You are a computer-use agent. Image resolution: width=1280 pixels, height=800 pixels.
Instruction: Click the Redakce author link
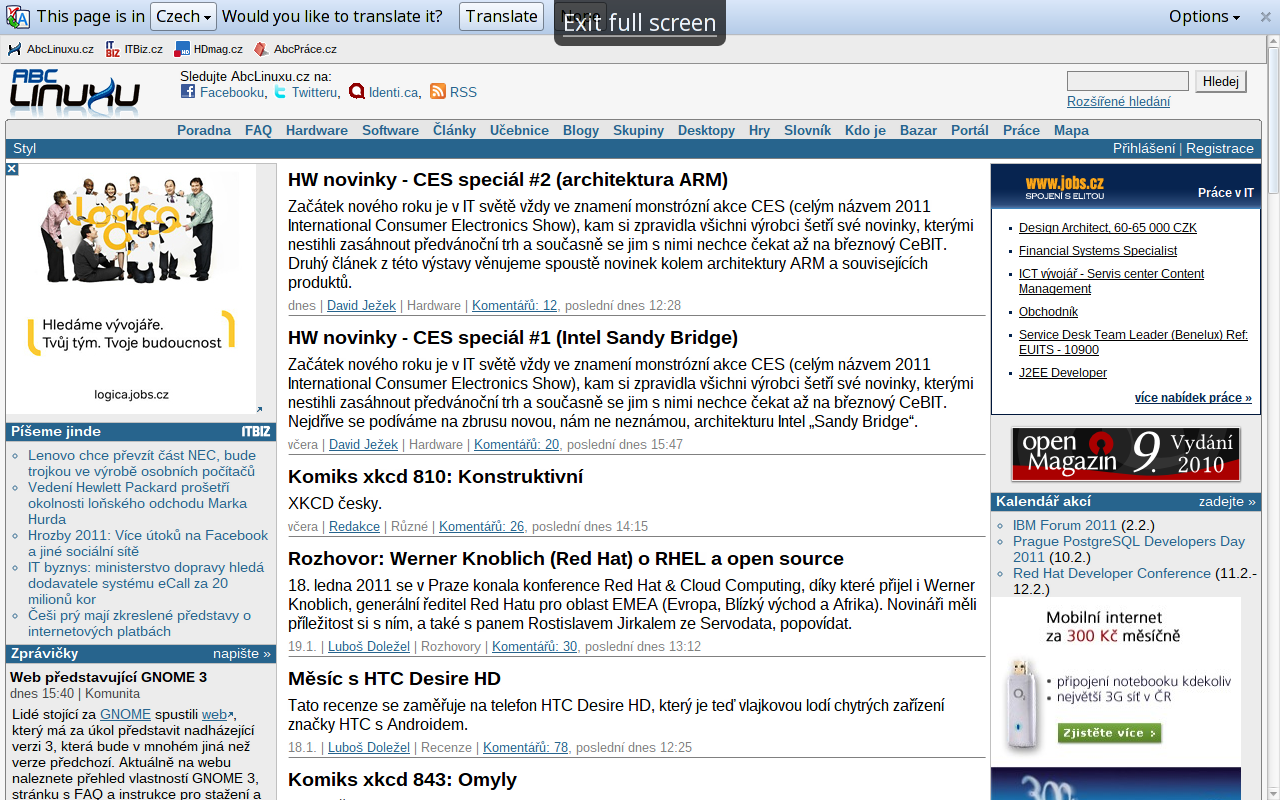pyautogui.click(x=354, y=527)
